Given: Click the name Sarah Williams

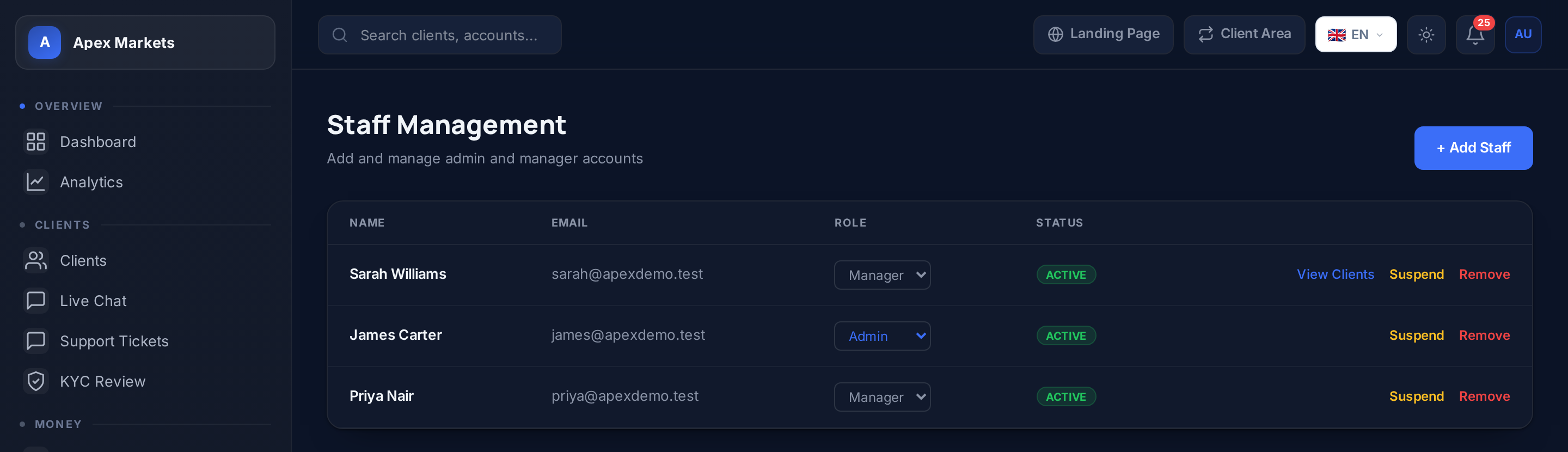Looking at the screenshot, I should pos(397,274).
